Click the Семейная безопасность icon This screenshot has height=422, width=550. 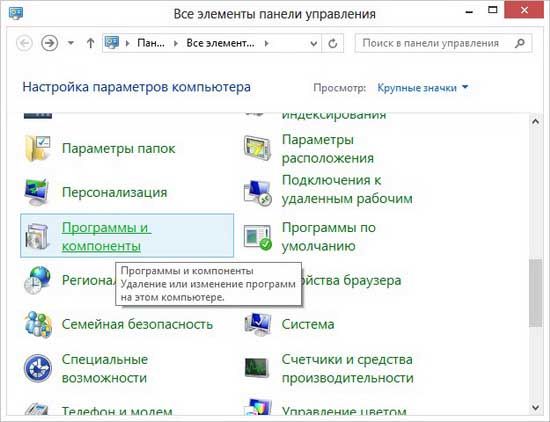tap(39, 324)
